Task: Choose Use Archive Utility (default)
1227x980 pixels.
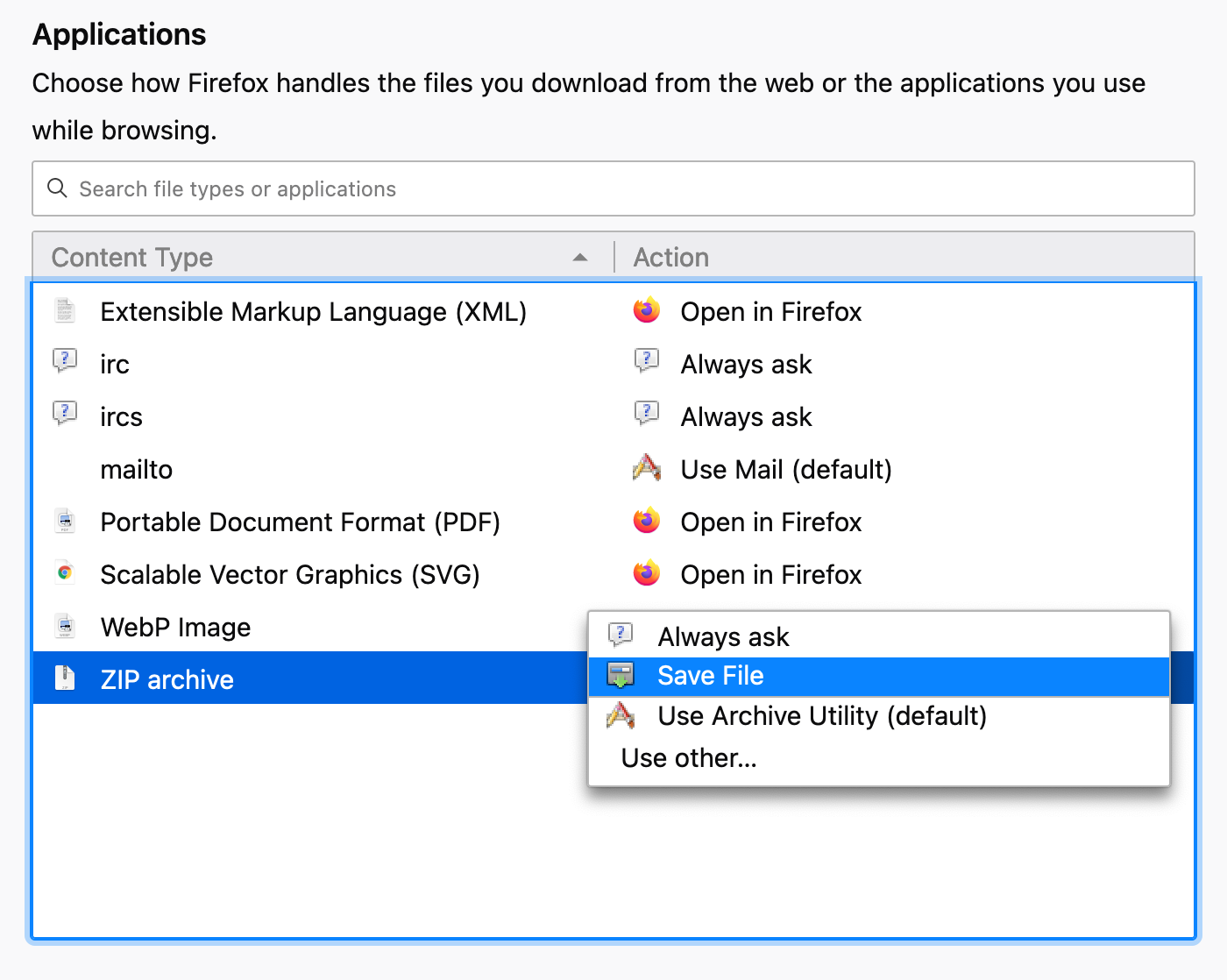Action: 822,715
